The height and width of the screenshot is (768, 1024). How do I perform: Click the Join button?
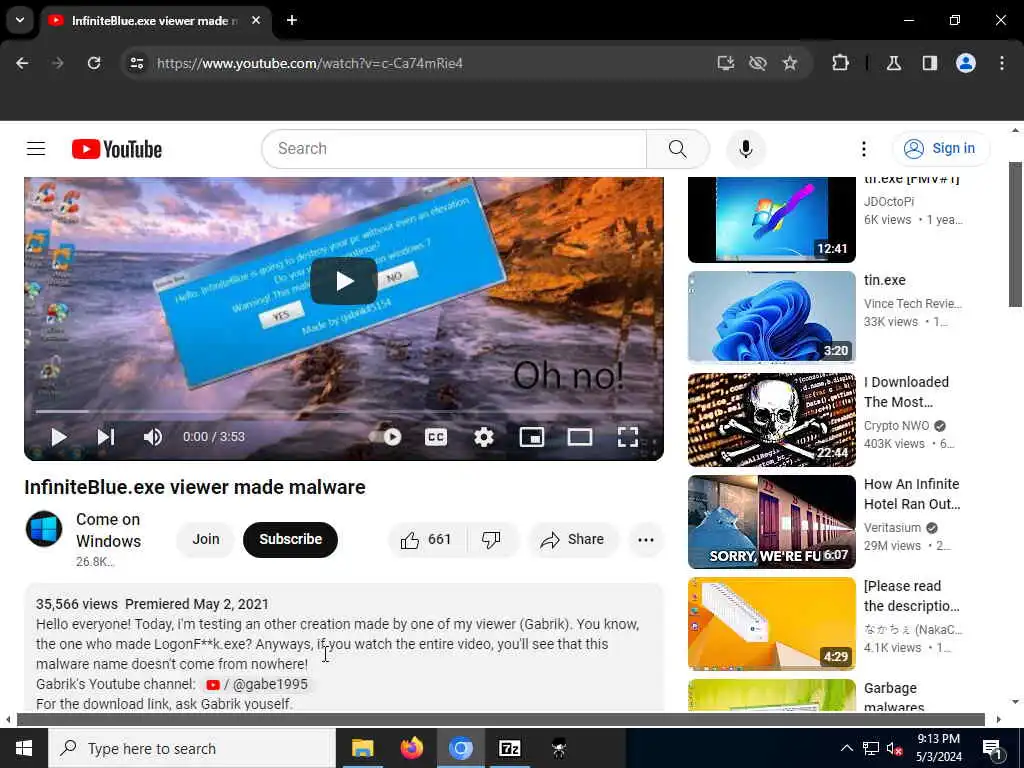206,539
